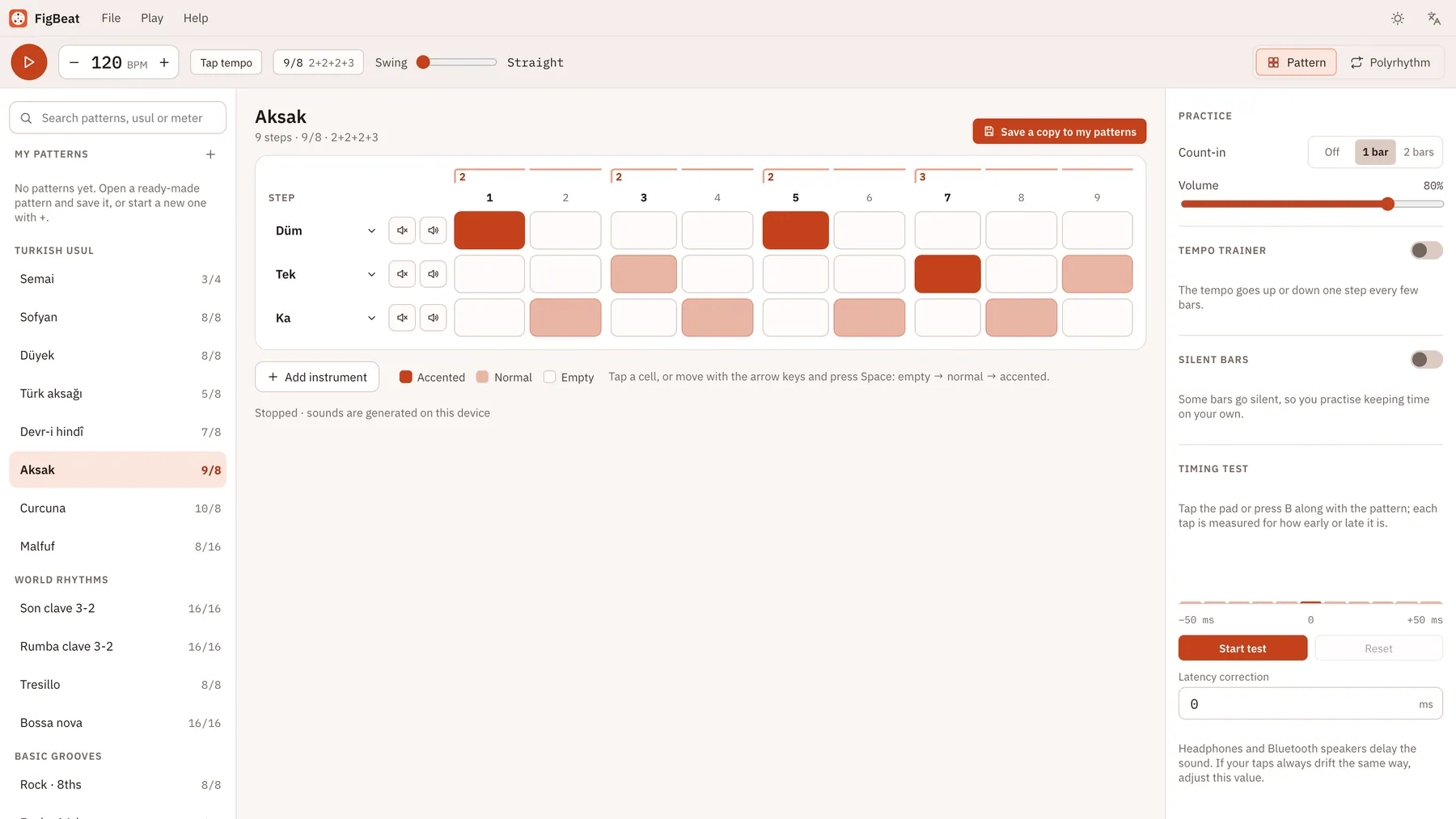The width and height of the screenshot is (1456, 819).
Task: Adjust the Volume slider handle
Action: click(1388, 204)
